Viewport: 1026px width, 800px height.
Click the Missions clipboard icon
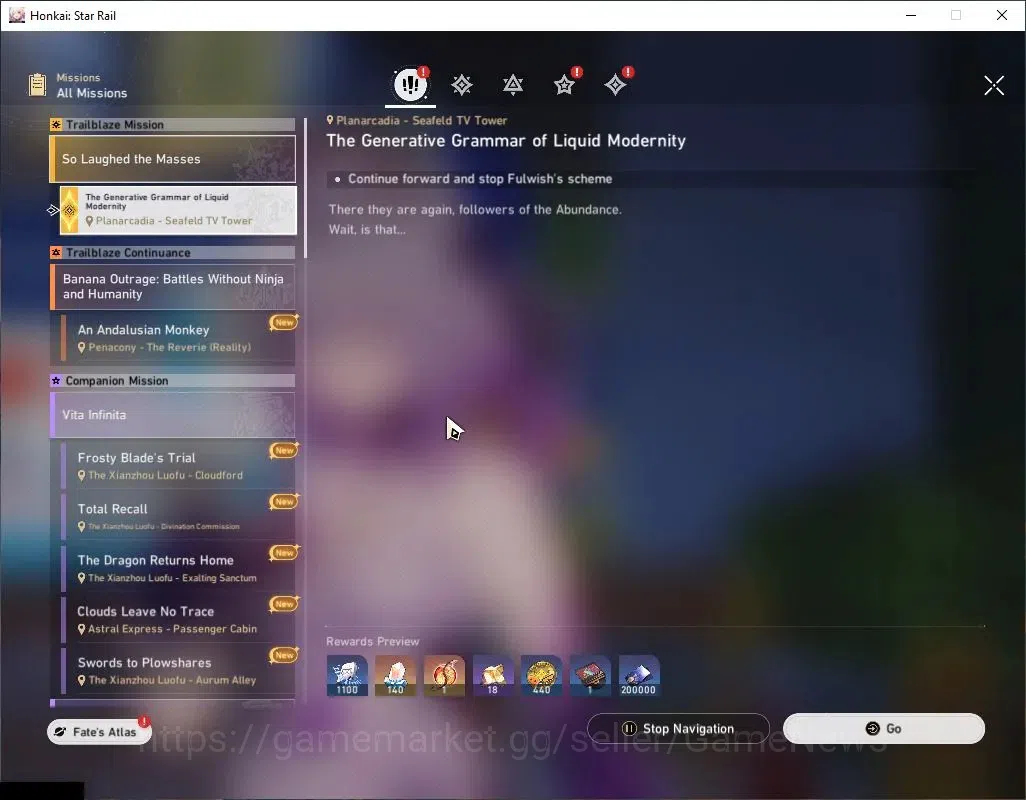(x=37, y=85)
